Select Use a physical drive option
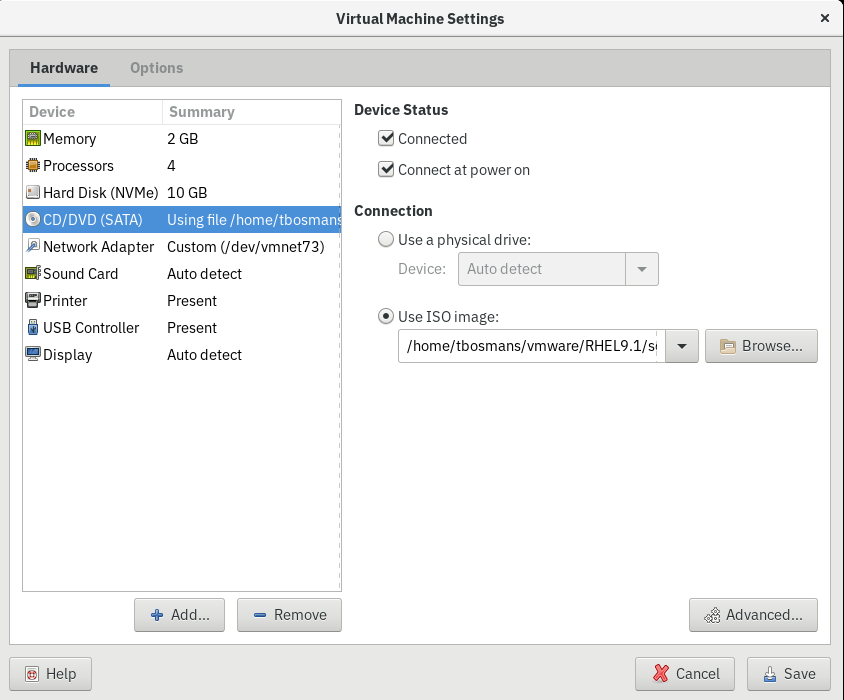 click(386, 240)
